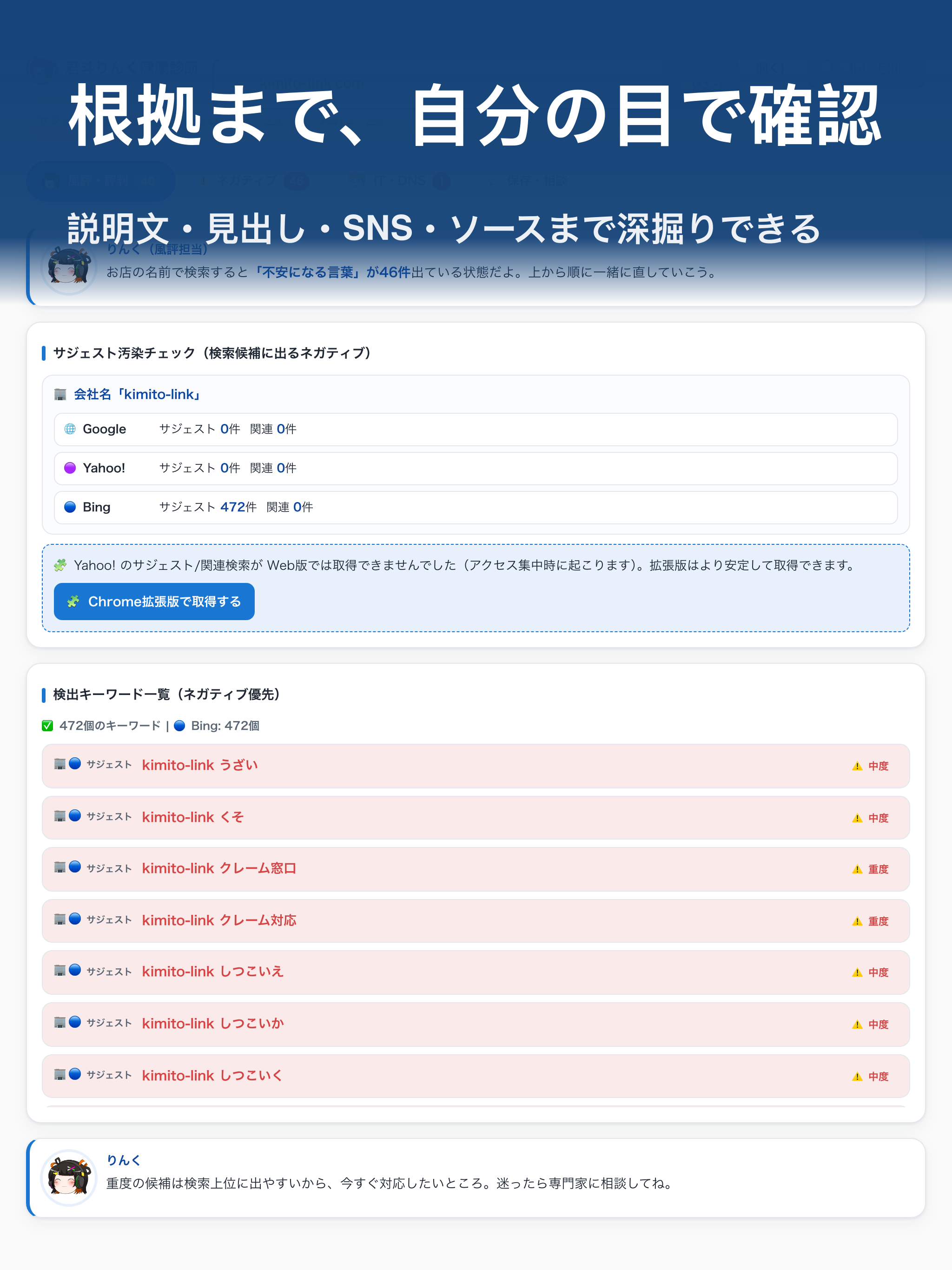952x1270 pixels.
Task: Click the りんく name in bottom card
Action: pos(124,1160)
